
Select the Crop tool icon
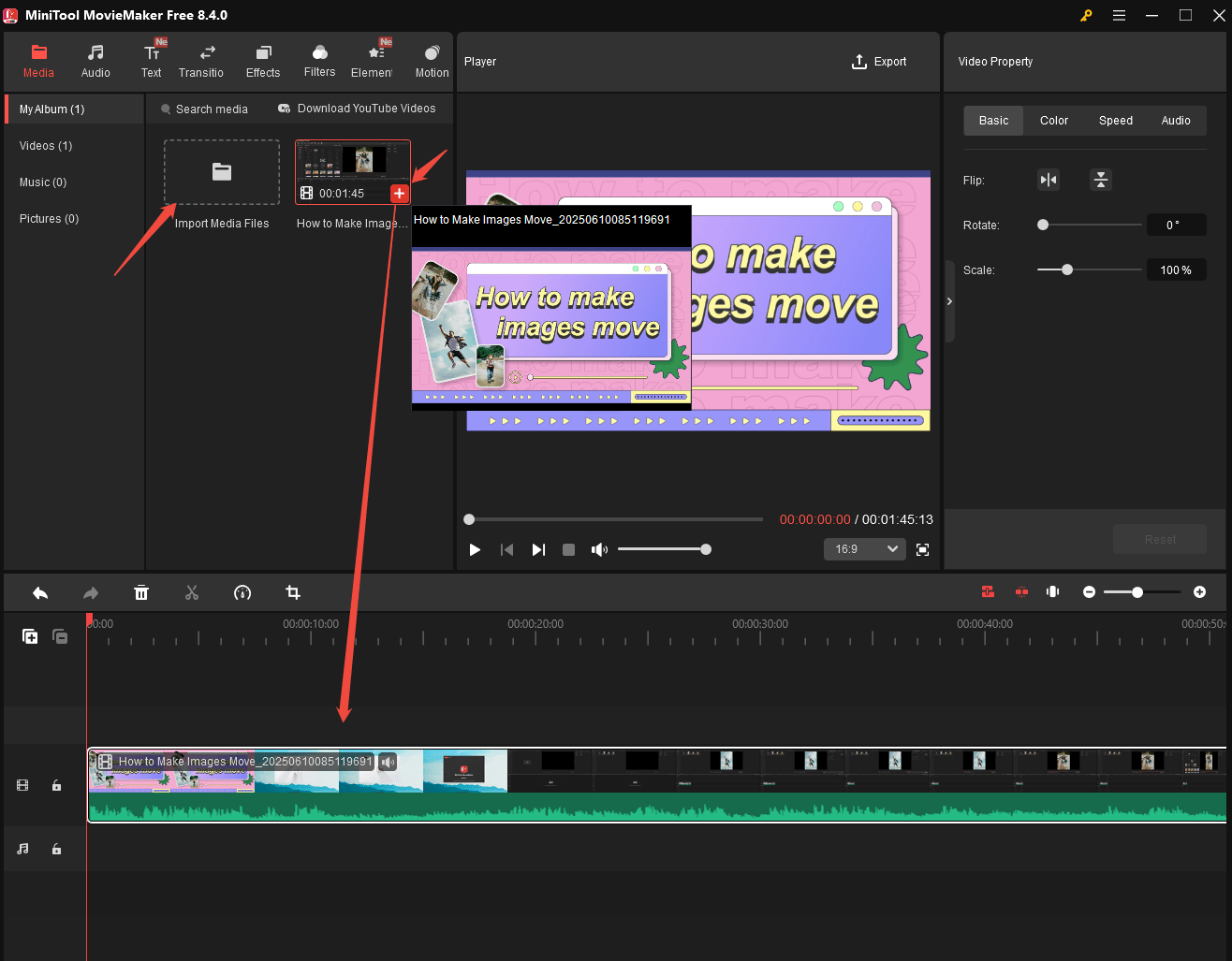292,592
